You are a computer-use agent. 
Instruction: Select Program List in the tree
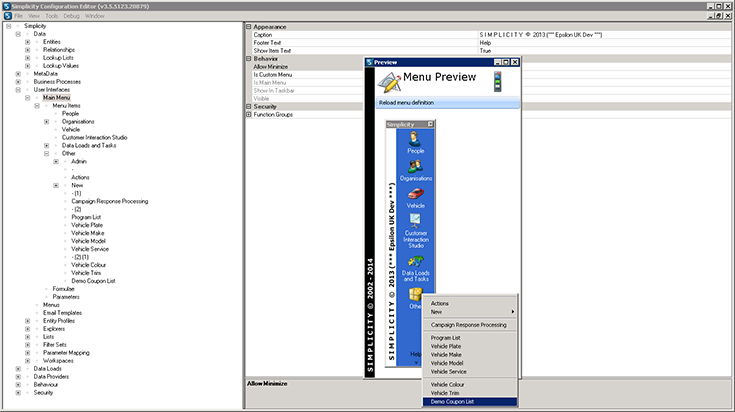(x=86, y=217)
